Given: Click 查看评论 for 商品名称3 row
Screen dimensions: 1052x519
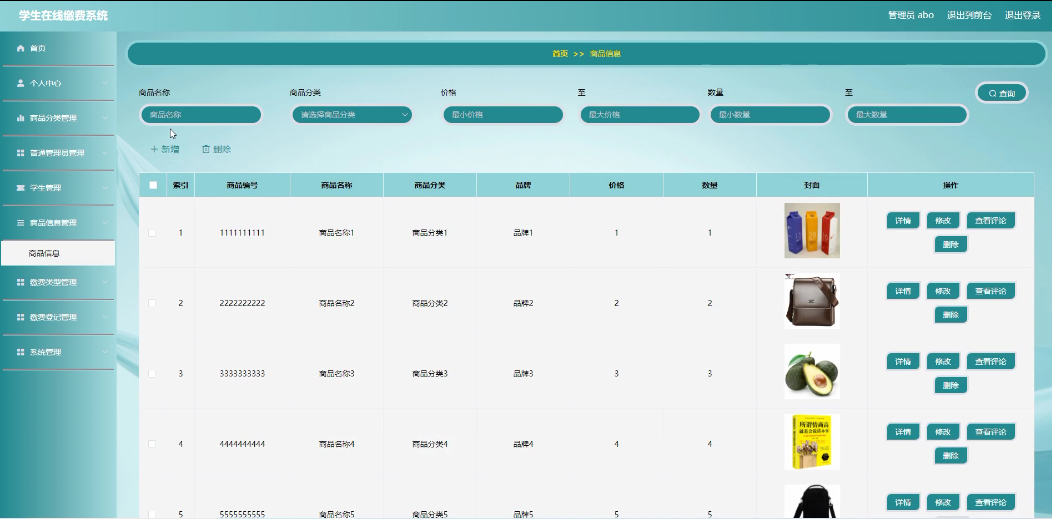Looking at the screenshot, I should click(x=990, y=361).
